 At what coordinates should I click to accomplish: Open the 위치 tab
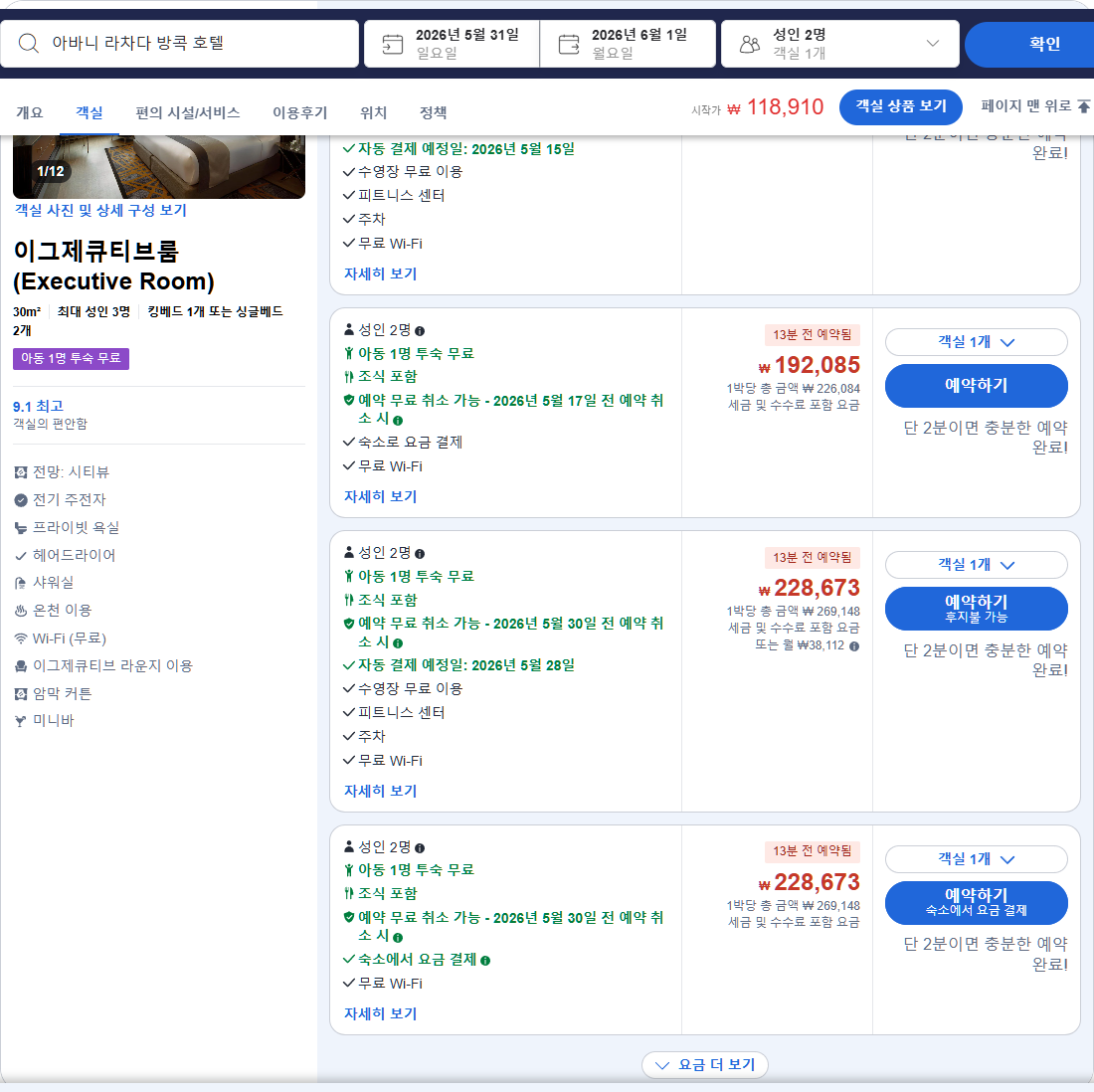click(373, 112)
